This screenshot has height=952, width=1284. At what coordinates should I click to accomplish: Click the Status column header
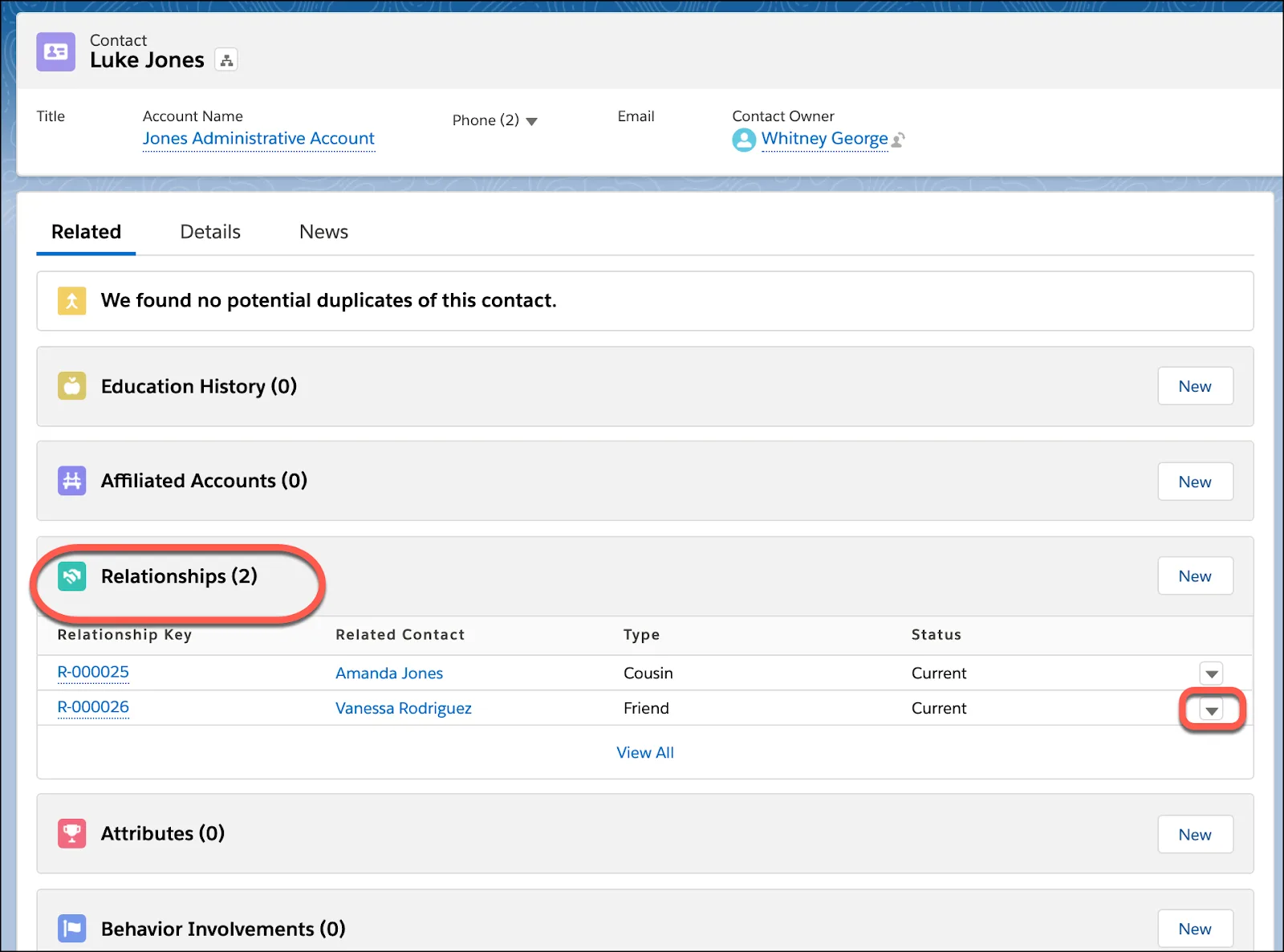click(937, 635)
